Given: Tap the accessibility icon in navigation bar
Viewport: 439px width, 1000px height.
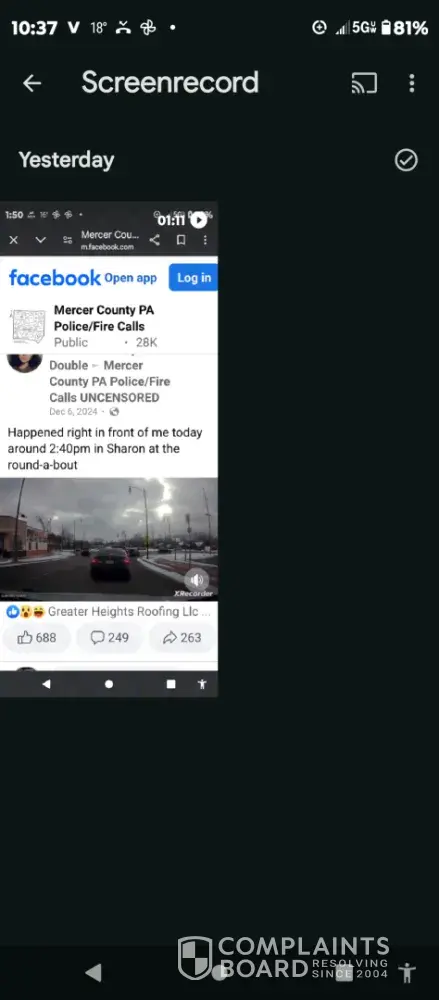Looking at the screenshot, I should click(406, 973).
